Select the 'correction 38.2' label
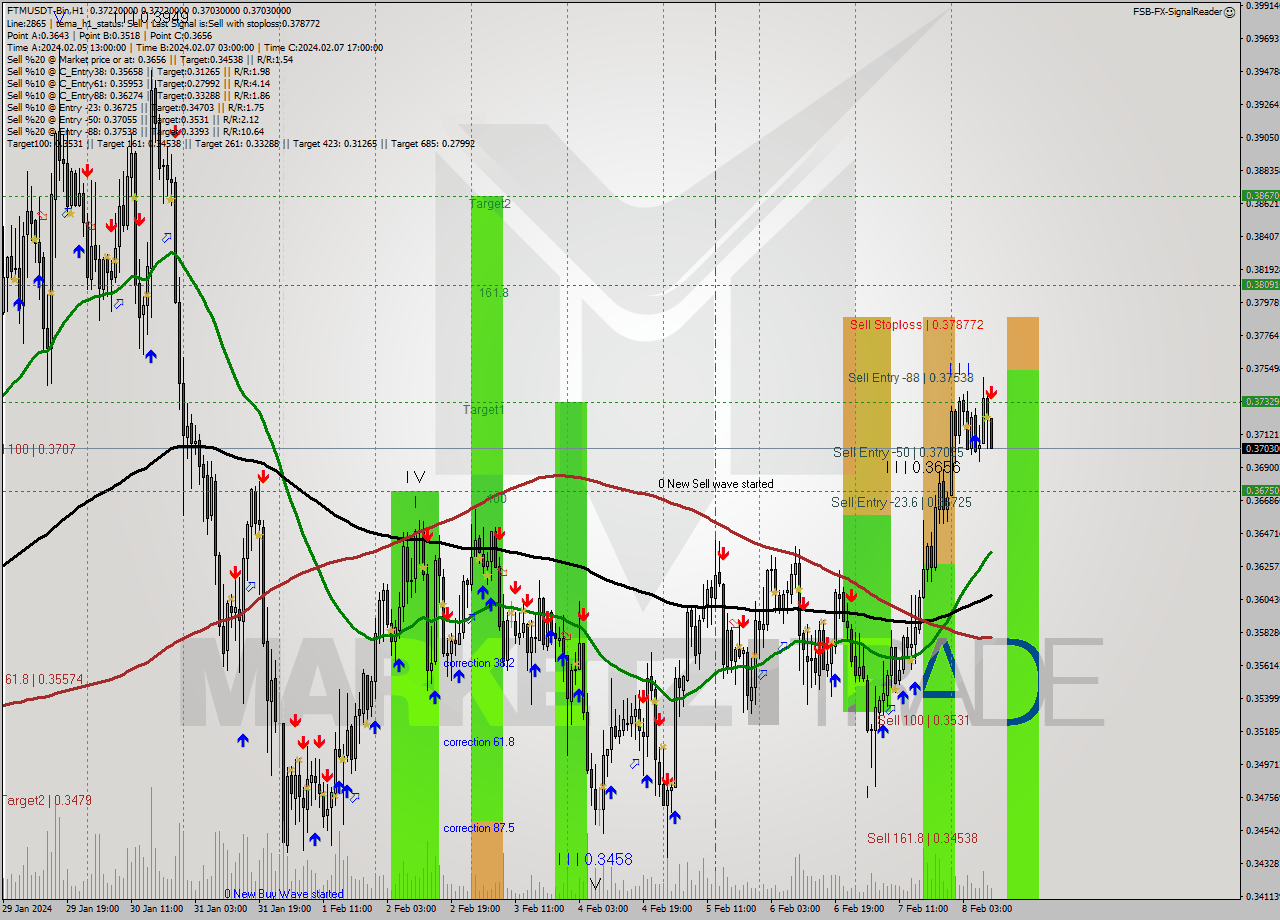The image size is (1280, 920). click(x=479, y=663)
